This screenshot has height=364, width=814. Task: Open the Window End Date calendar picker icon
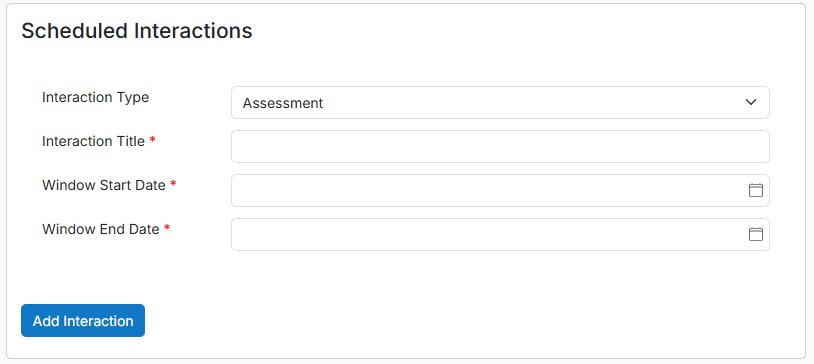pos(755,234)
